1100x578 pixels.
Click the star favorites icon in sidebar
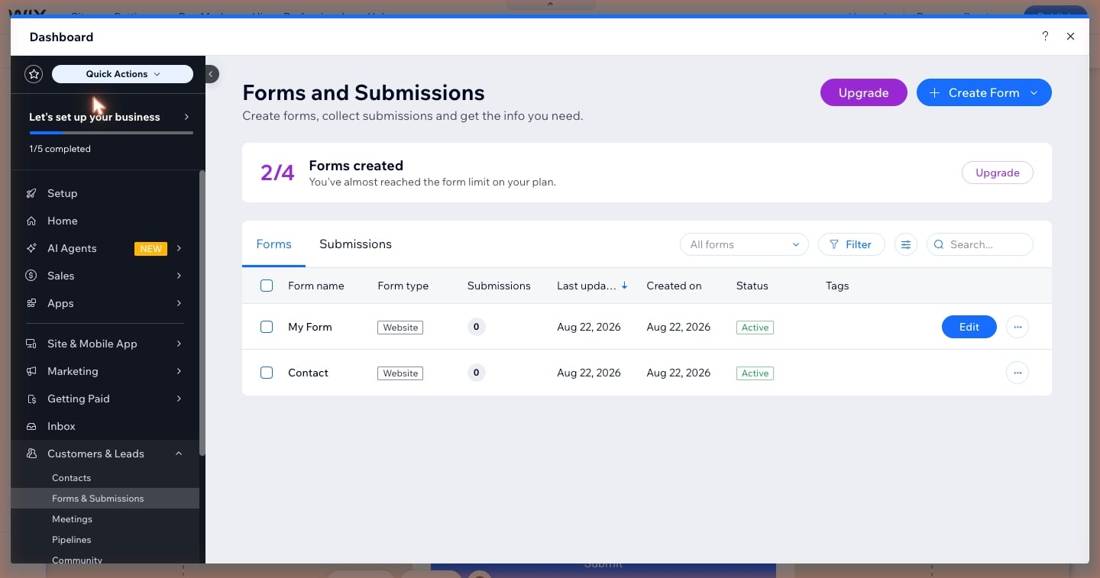coord(34,74)
